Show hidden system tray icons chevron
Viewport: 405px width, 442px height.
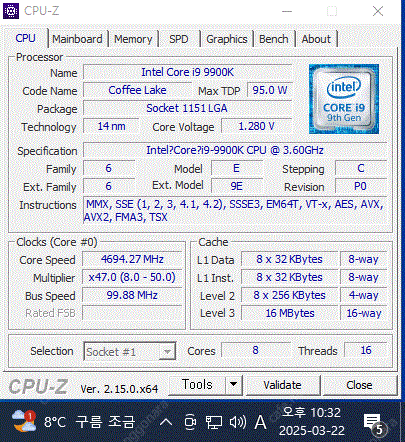(x=166, y=422)
